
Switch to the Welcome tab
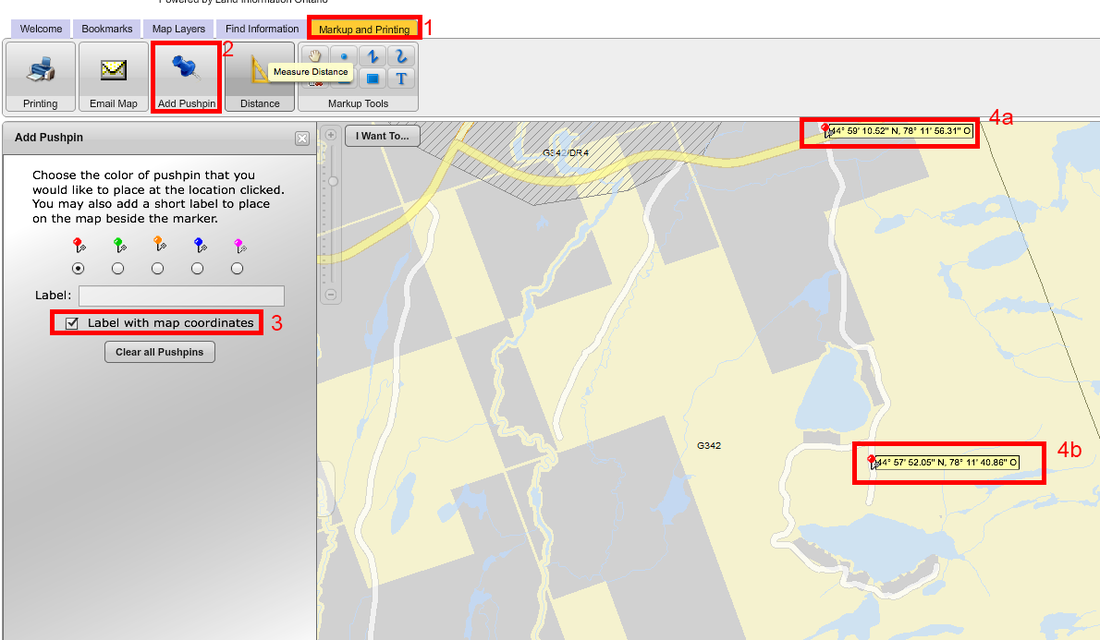(41, 29)
